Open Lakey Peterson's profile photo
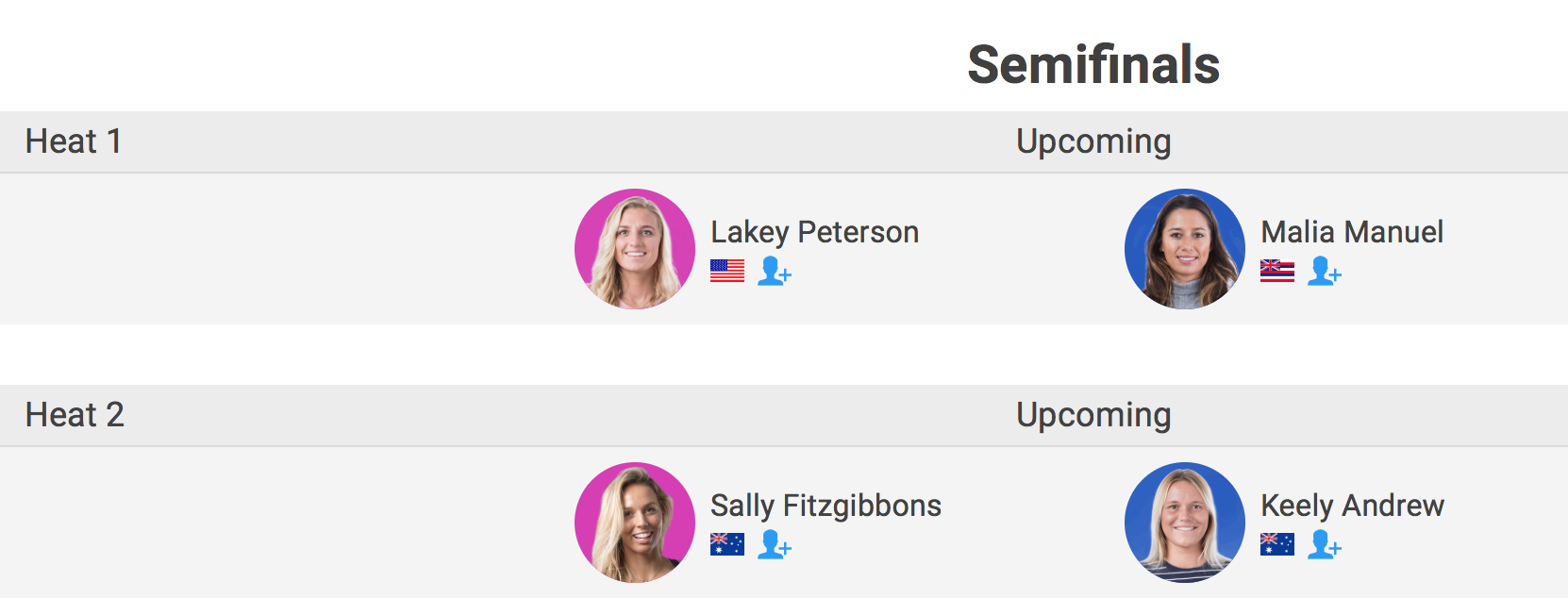This screenshot has width=1568, height=598. pos(635,249)
